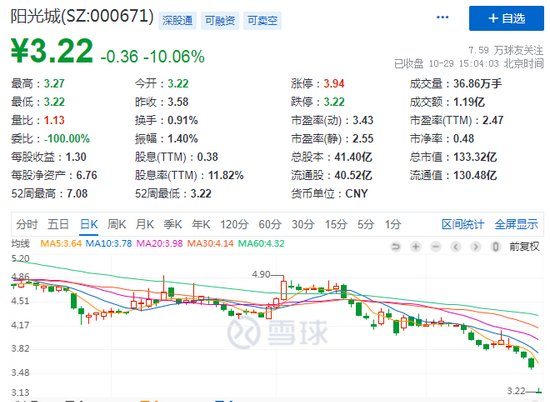
Task: Switch to the 60分 interval tab
Action: click(270, 224)
